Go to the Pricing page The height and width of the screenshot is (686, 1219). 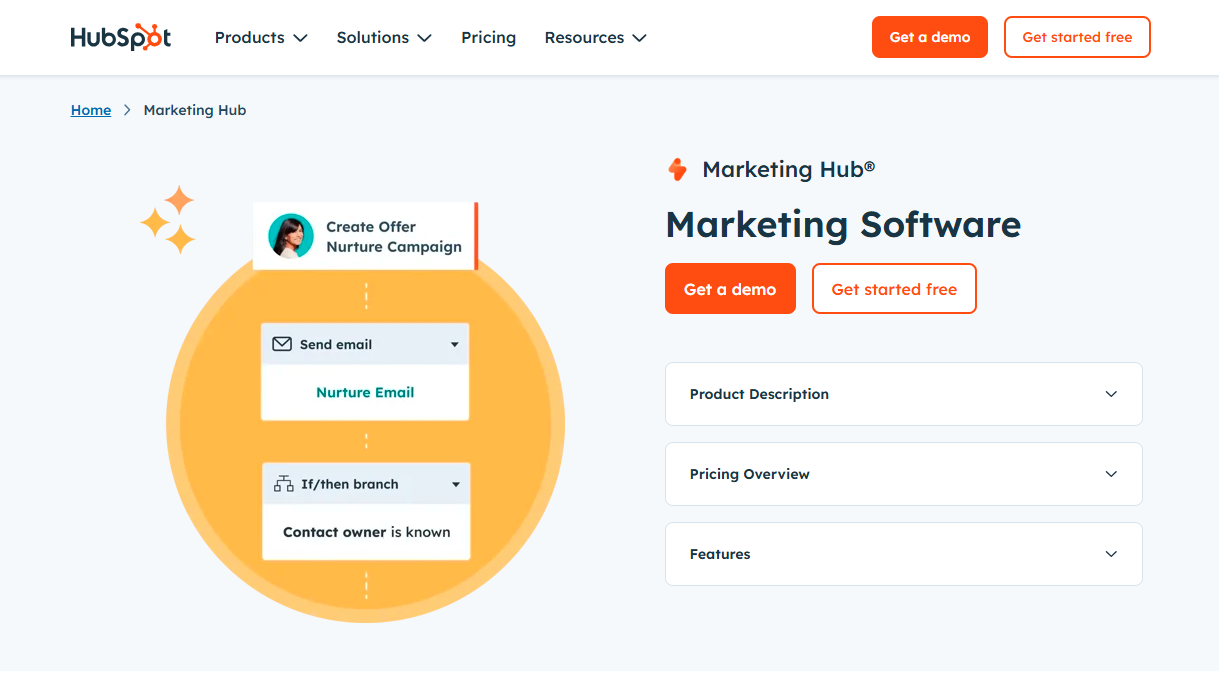click(x=488, y=37)
